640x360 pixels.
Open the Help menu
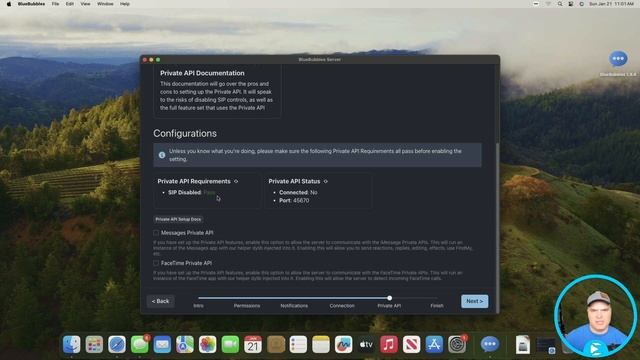[x=125, y=4]
